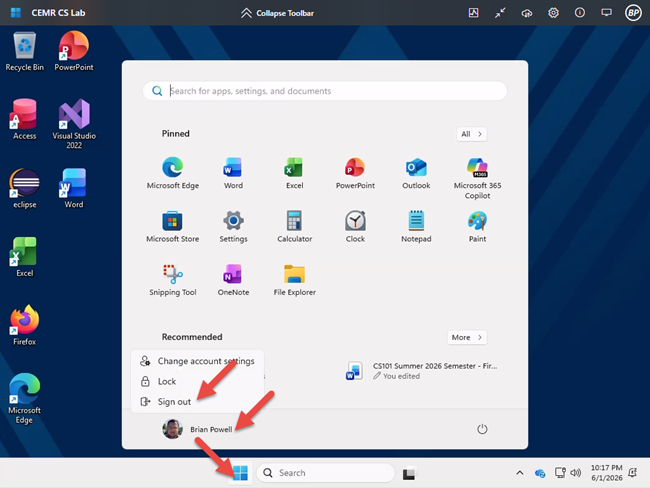Select Sign out from account menu
650x488 pixels.
(197, 402)
